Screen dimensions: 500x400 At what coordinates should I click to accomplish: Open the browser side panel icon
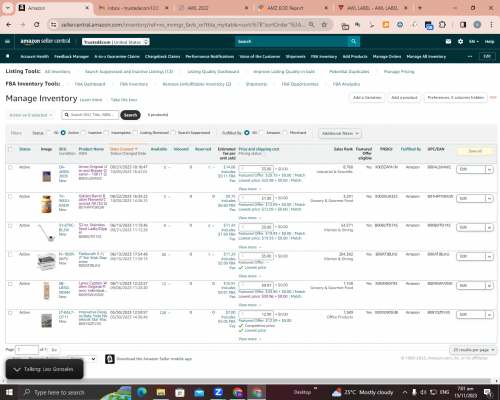point(463,25)
